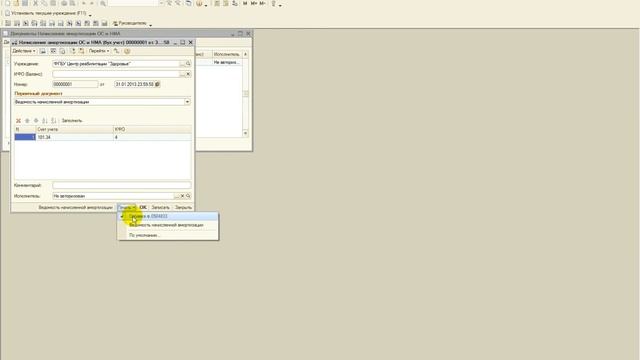Choose Справка ф.0504833 from print menu
The image size is (640, 360).
[168, 216]
